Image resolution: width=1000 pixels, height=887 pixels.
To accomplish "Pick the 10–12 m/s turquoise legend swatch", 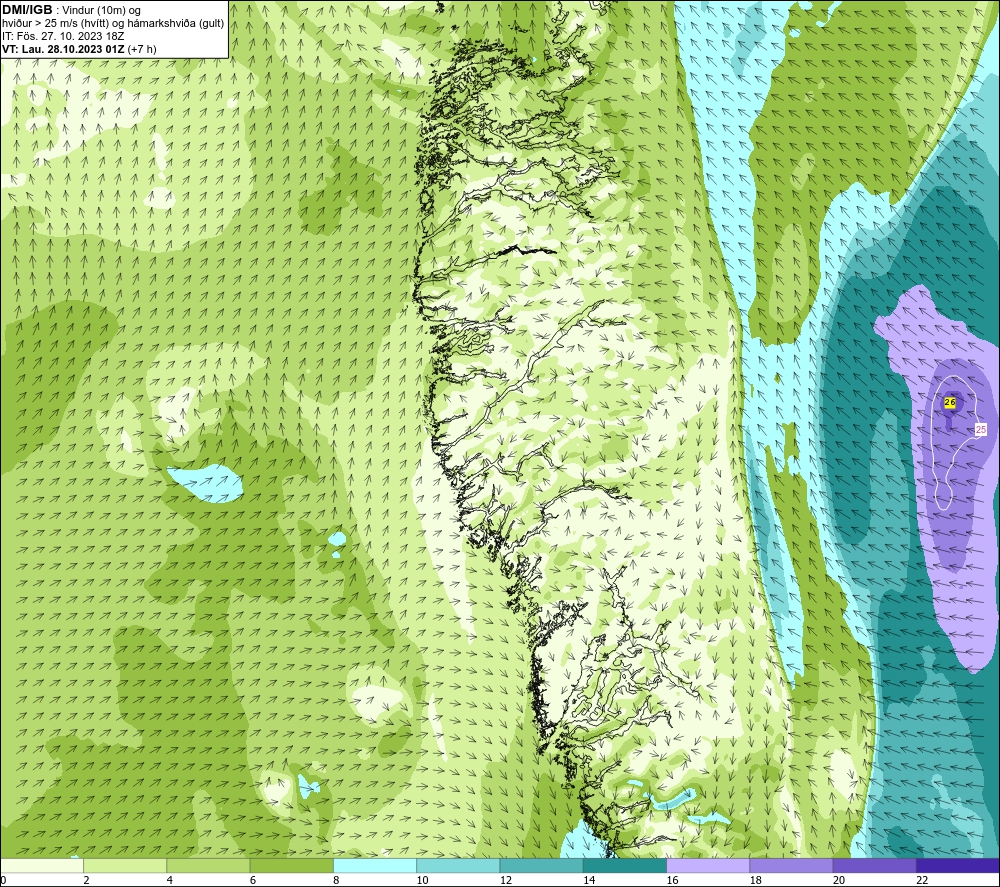I will coord(458,865).
